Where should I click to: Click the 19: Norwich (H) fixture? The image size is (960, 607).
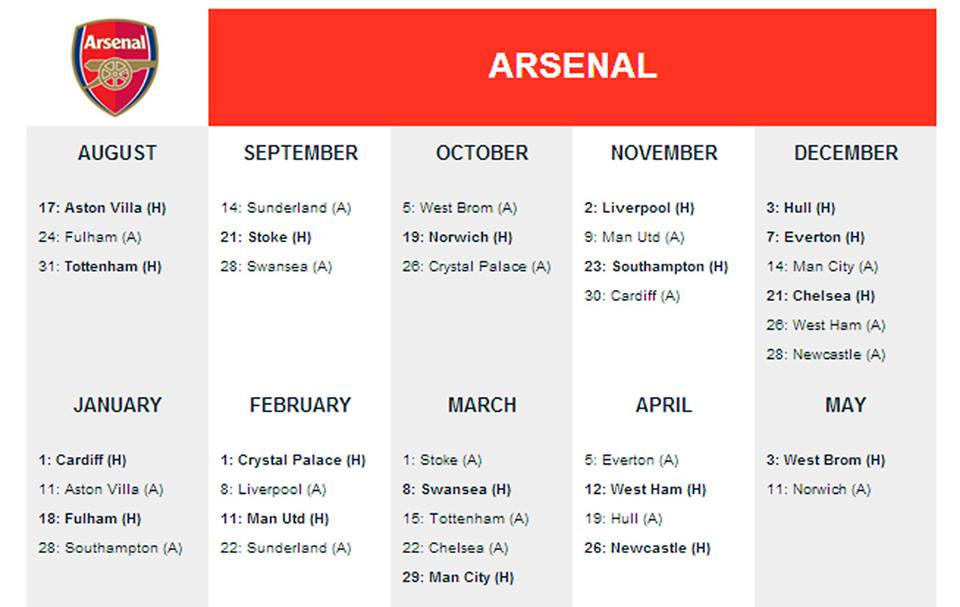pyautogui.click(x=457, y=237)
